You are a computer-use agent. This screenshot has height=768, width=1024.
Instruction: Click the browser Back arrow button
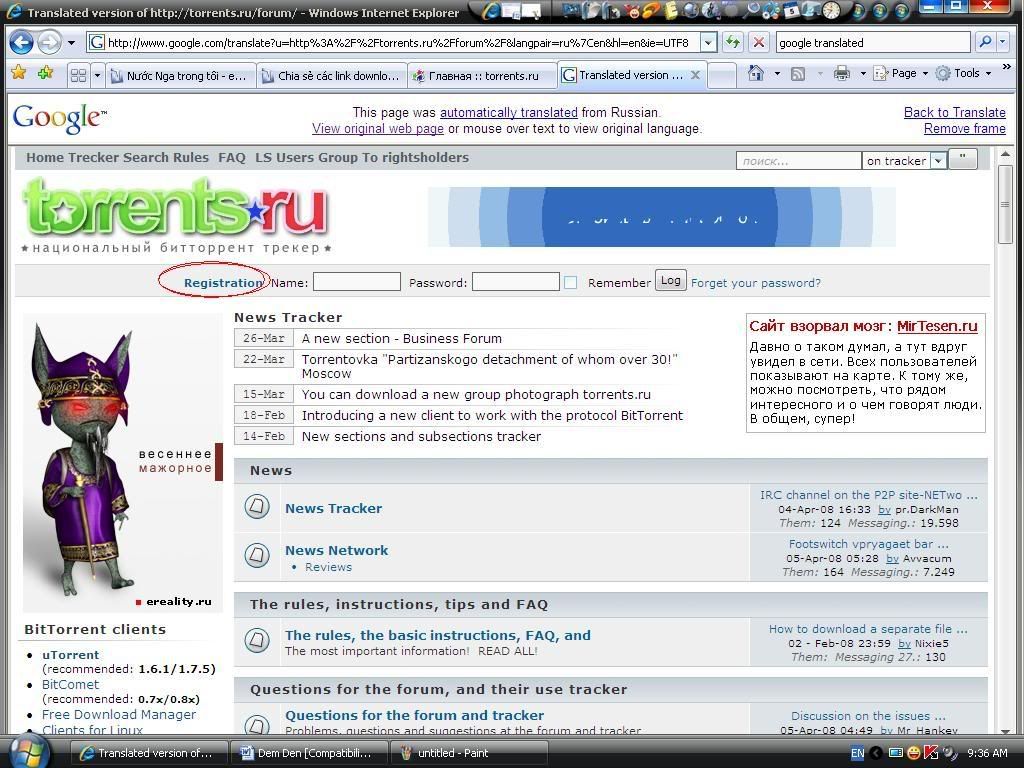21,43
